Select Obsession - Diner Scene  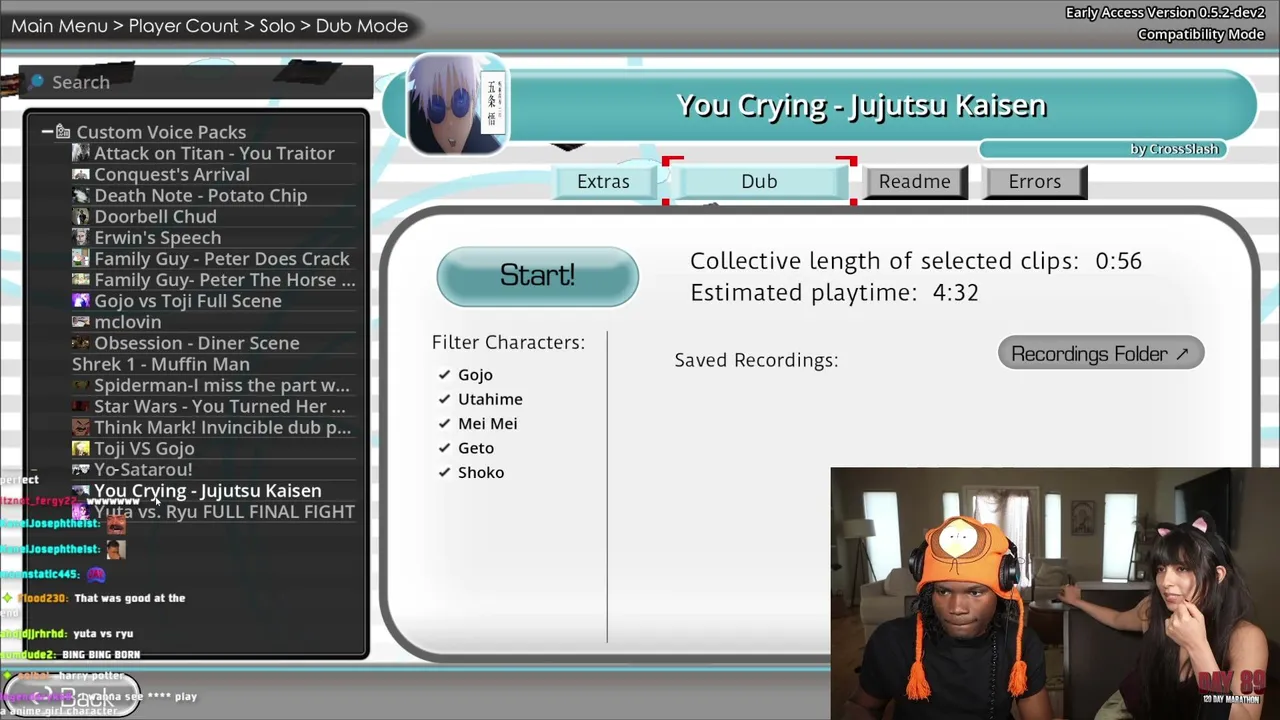(214, 342)
